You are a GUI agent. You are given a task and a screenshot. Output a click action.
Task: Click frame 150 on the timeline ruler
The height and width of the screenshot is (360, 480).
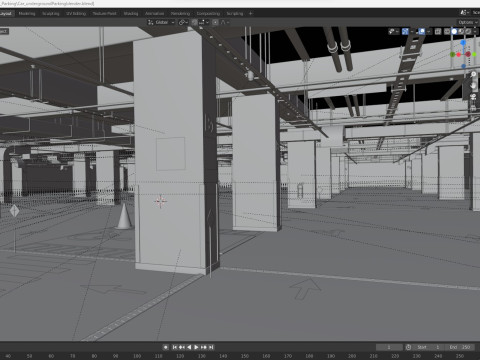point(245,356)
